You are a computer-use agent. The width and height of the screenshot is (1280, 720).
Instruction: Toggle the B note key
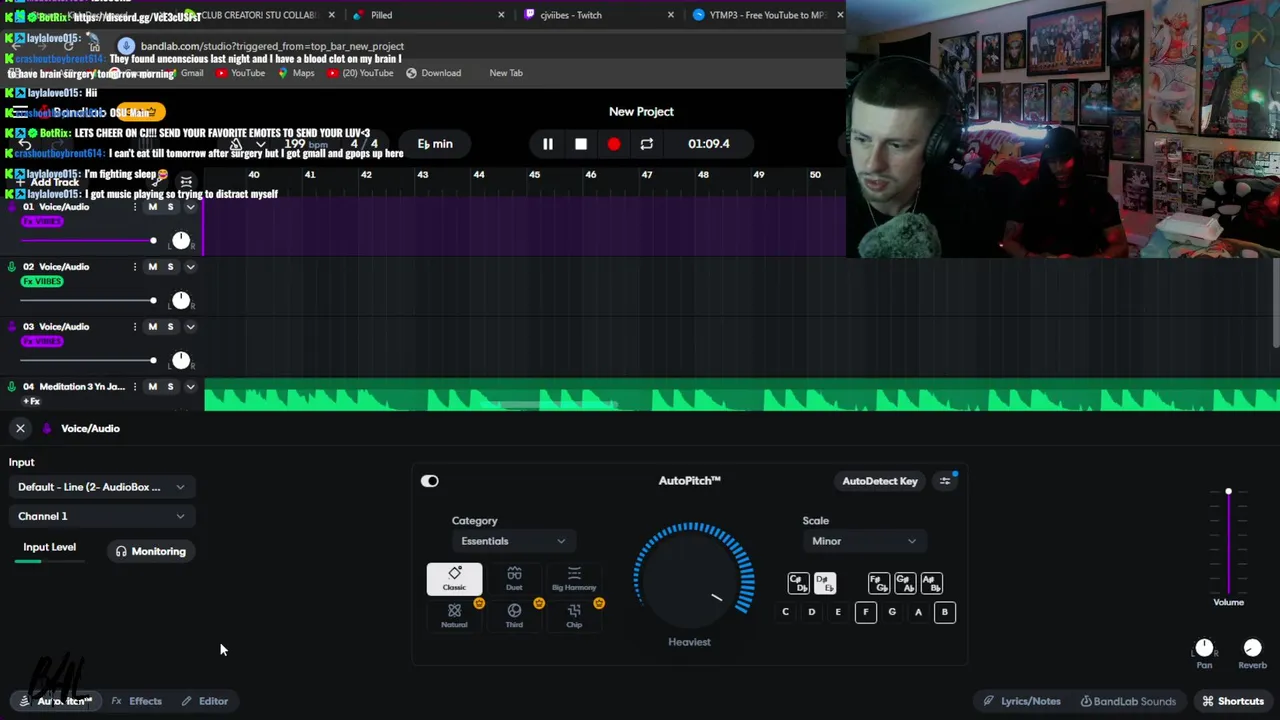point(945,612)
